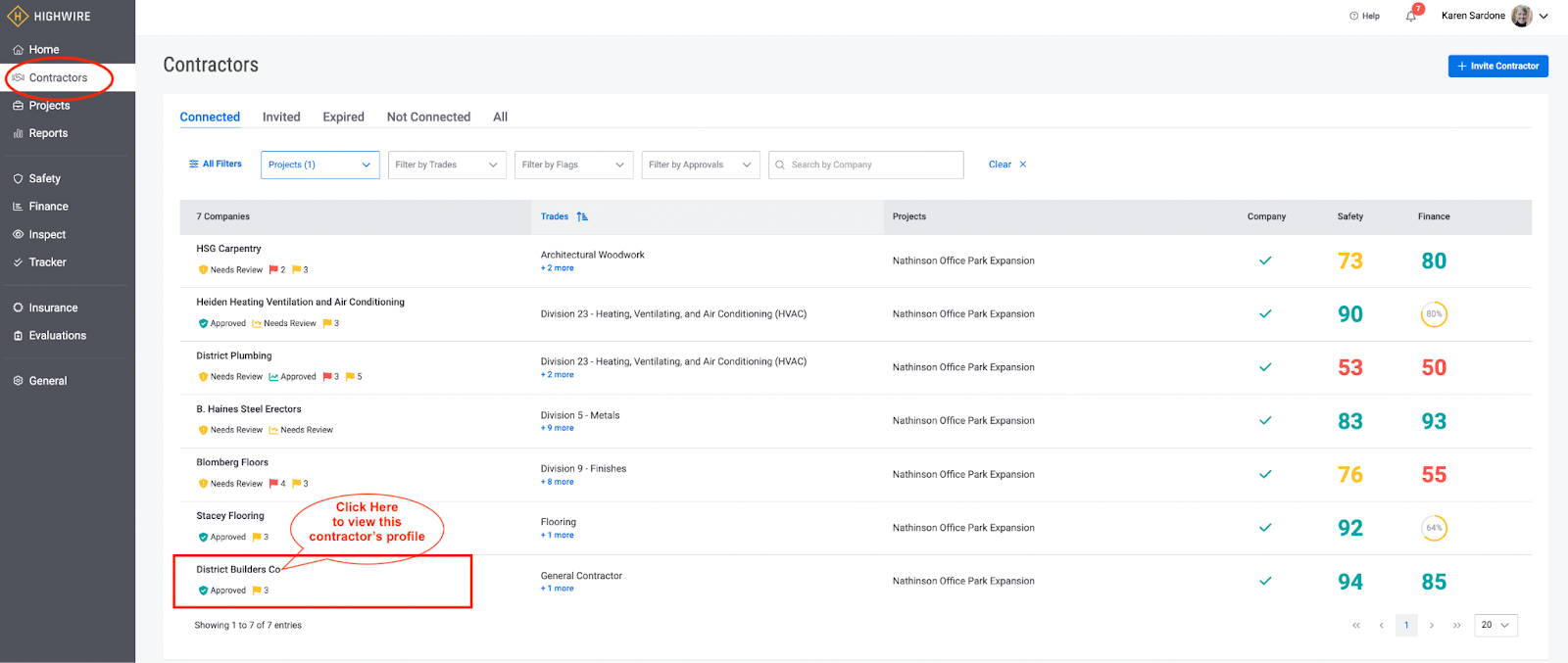Viewport: 1568px width, 663px height.
Task: Open the Projects (1) dropdown
Action: pos(319,165)
